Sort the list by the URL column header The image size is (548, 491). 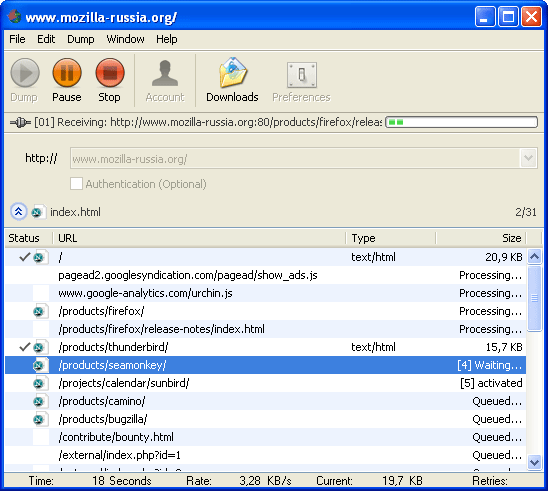[199, 238]
